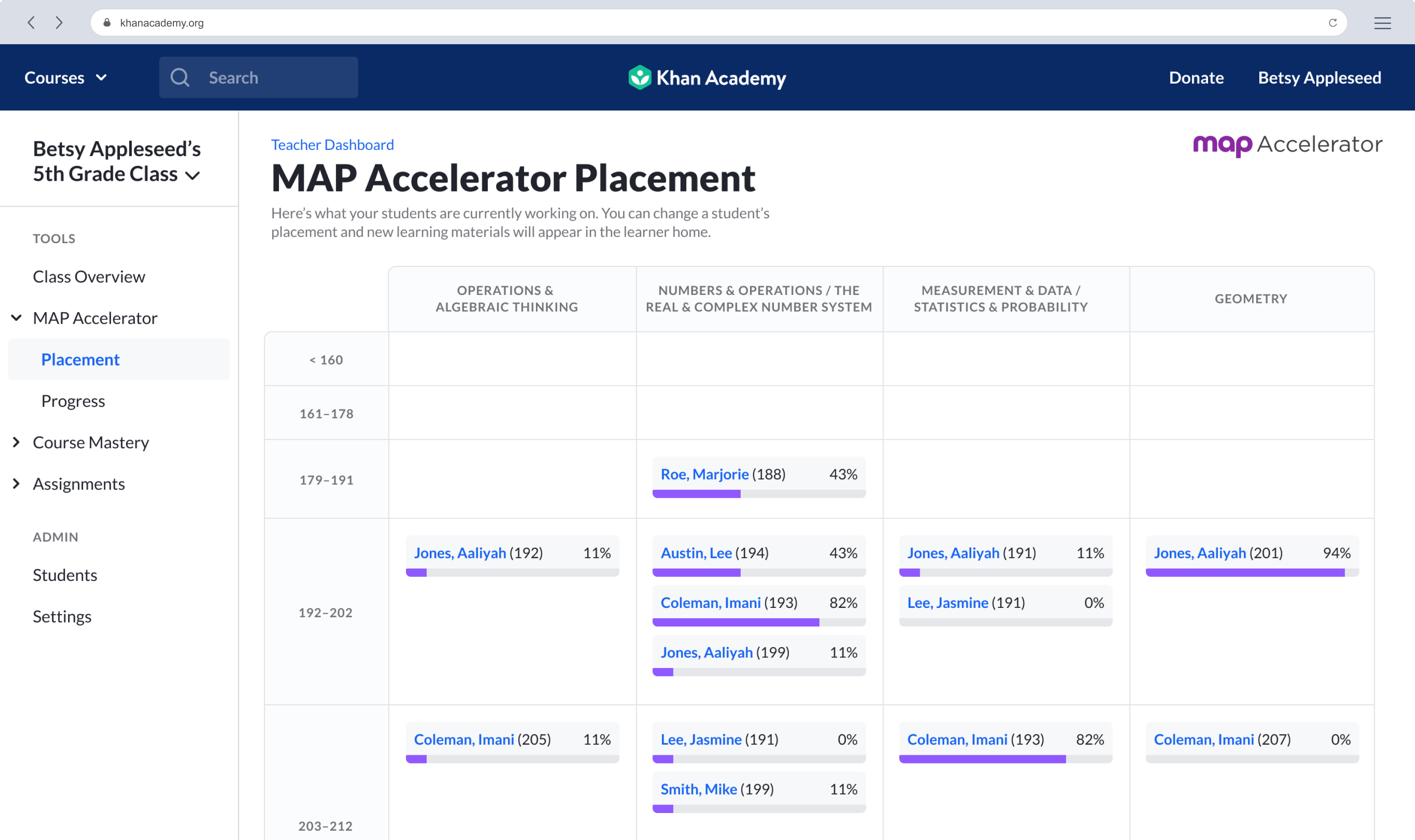Open the Courses dropdown
This screenshot has width=1415, height=840.
[65, 77]
